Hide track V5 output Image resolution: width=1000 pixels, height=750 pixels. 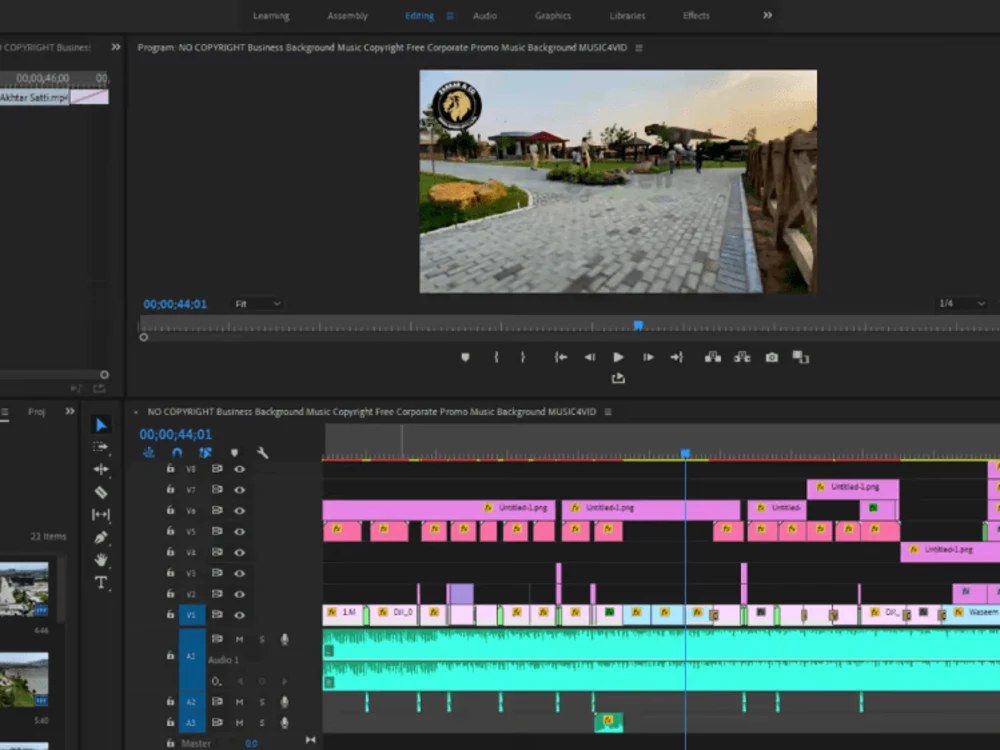coord(240,531)
